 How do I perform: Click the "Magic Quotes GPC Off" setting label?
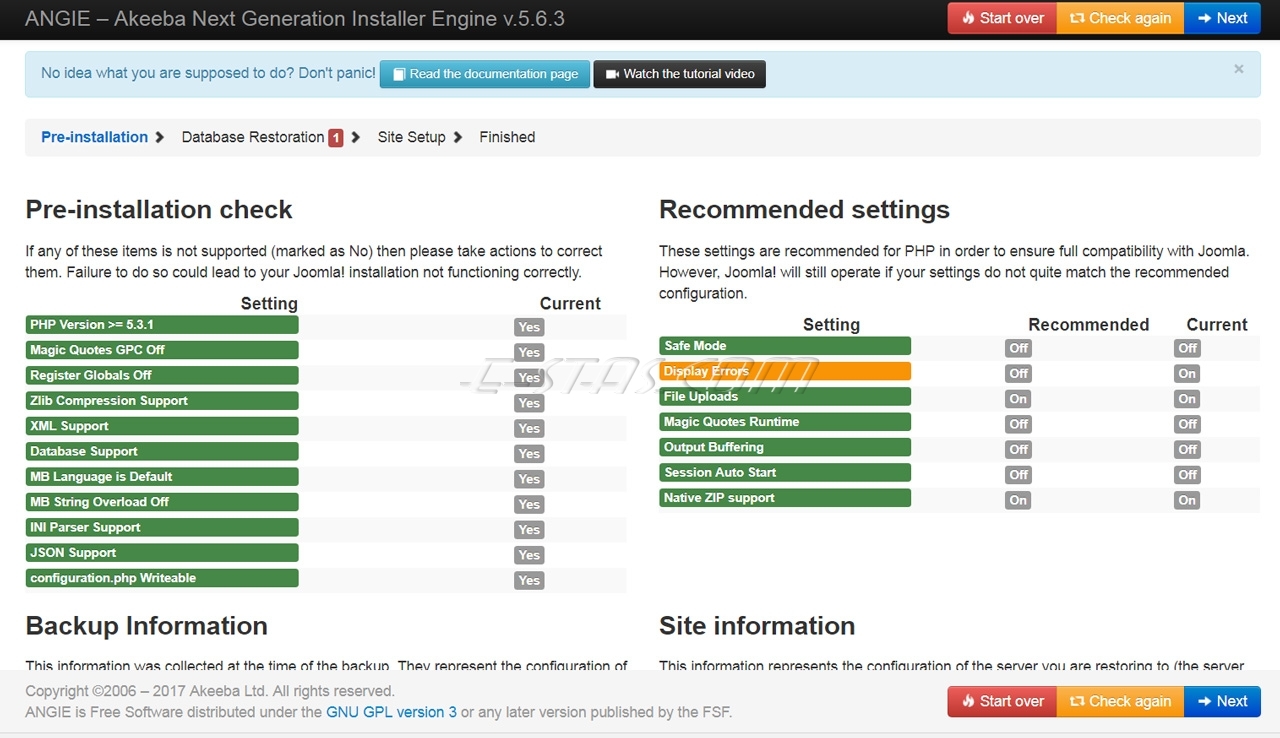coord(162,350)
